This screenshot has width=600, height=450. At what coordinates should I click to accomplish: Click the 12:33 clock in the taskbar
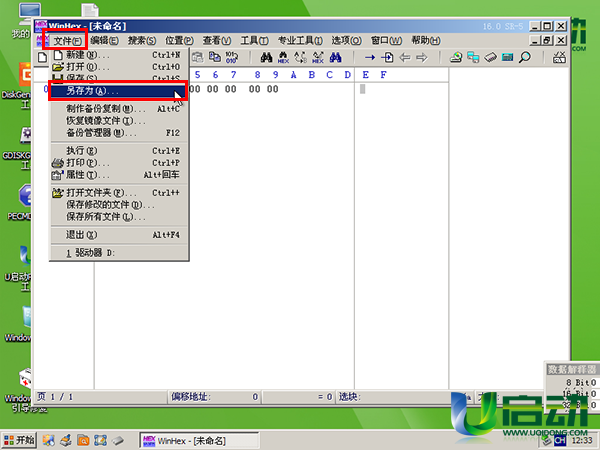pyautogui.click(x=582, y=441)
